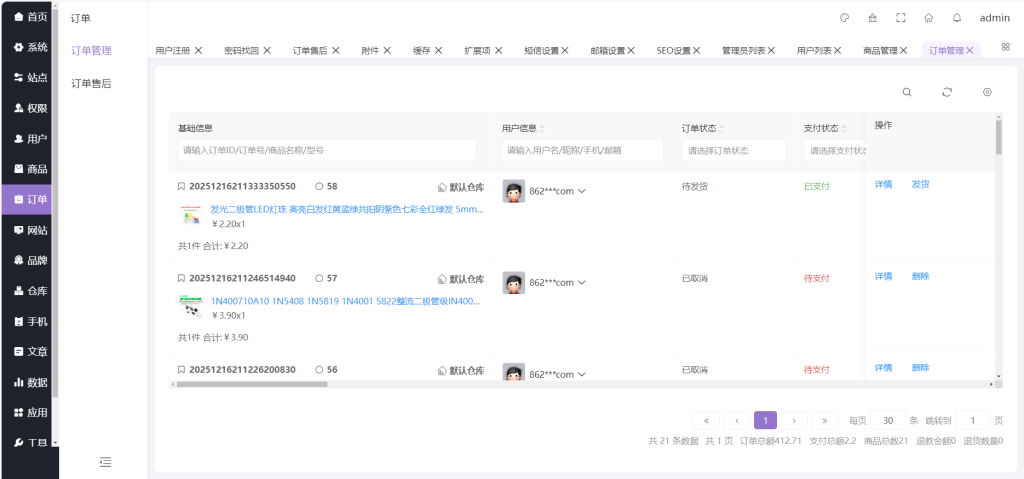This screenshot has height=479, width=1024.
Task: Close the 缓存 tab
Action: coord(438,50)
